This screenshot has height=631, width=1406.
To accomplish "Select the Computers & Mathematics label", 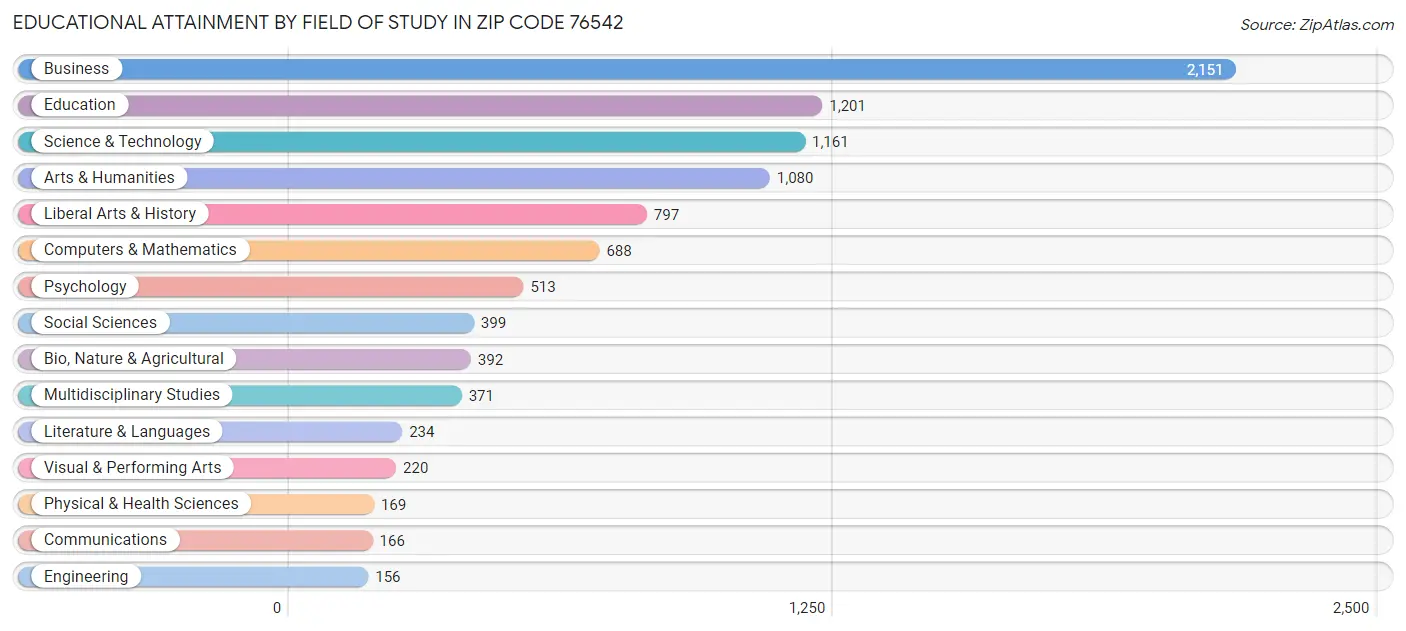I will [140, 250].
